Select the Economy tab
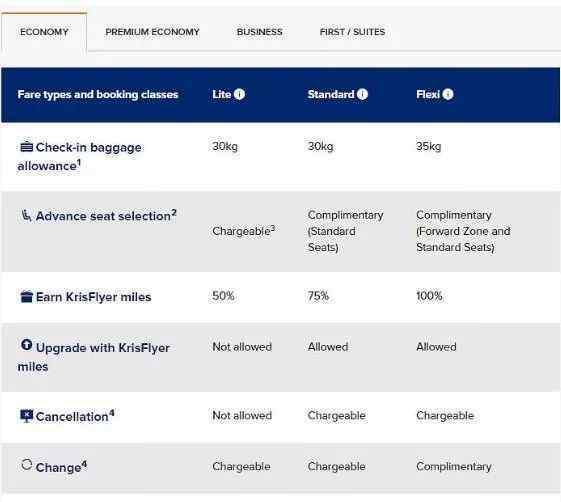Screen dimensions: 561x502 click(x=44, y=32)
